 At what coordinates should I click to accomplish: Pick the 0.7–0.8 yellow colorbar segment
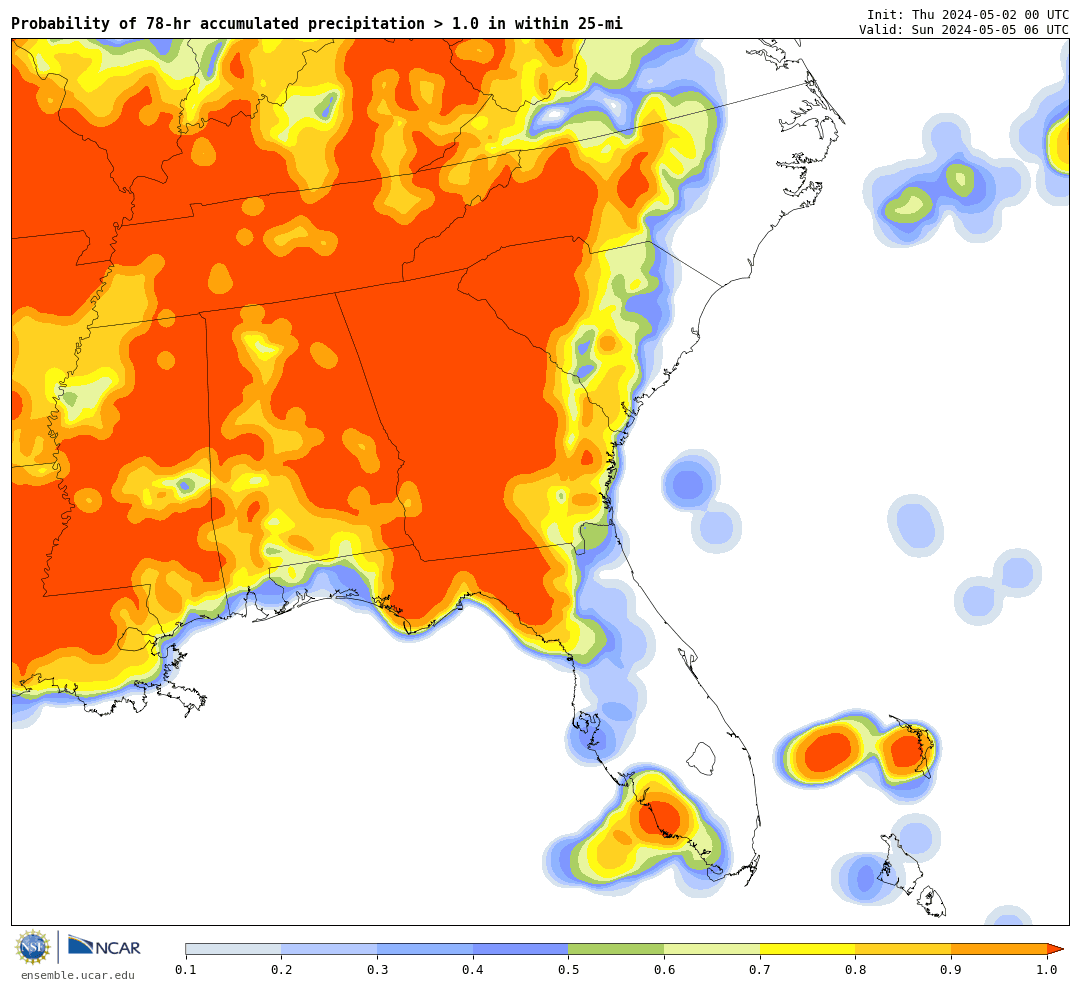coord(807,949)
